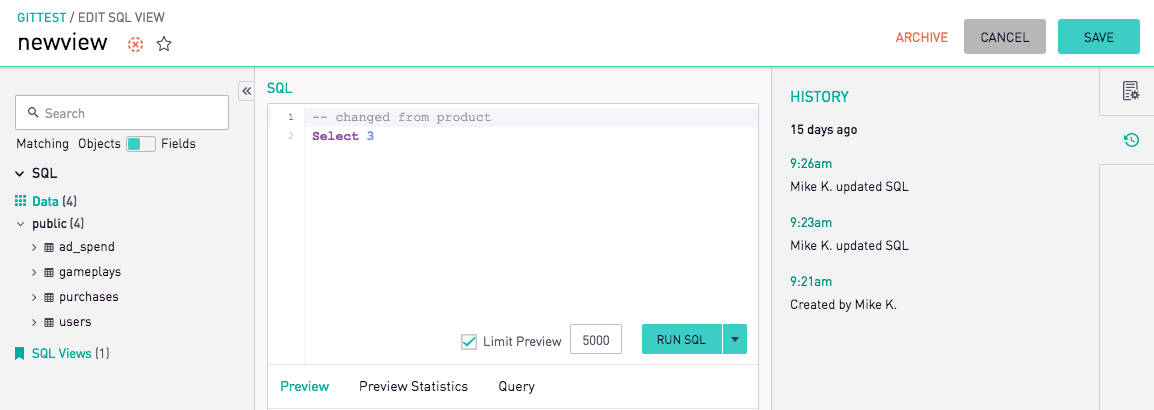Uncheck the Limit Preview checkbox
Screen dimensions: 1154x410
click(469, 342)
